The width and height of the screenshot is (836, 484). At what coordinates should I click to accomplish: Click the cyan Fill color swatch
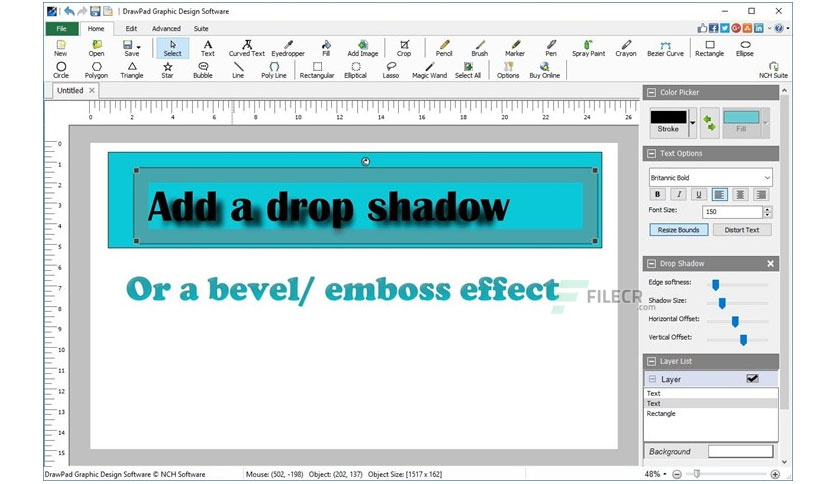[x=741, y=117]
